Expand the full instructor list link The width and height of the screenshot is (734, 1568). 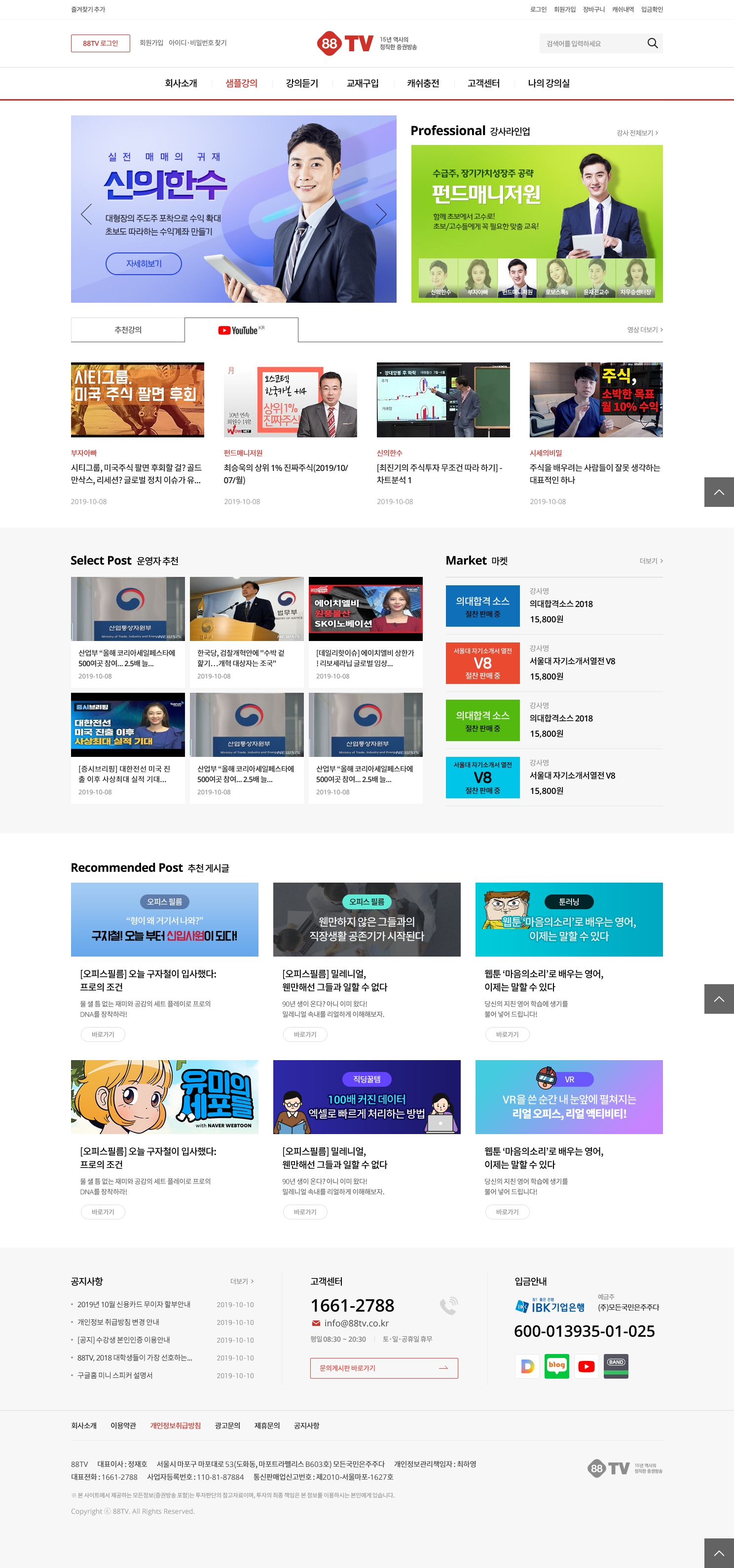coord(636,133)
